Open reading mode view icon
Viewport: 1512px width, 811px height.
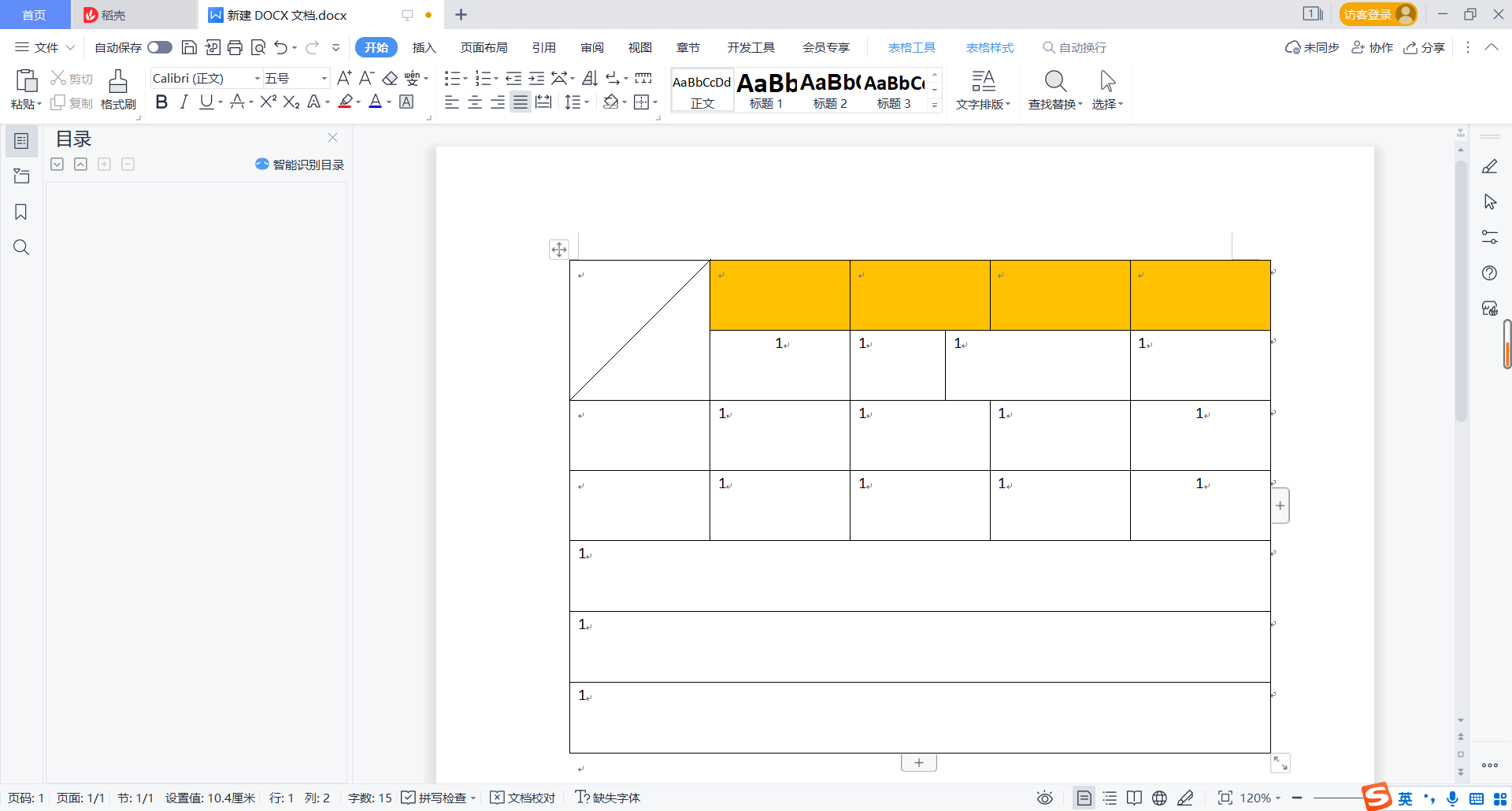[1134, 798]
